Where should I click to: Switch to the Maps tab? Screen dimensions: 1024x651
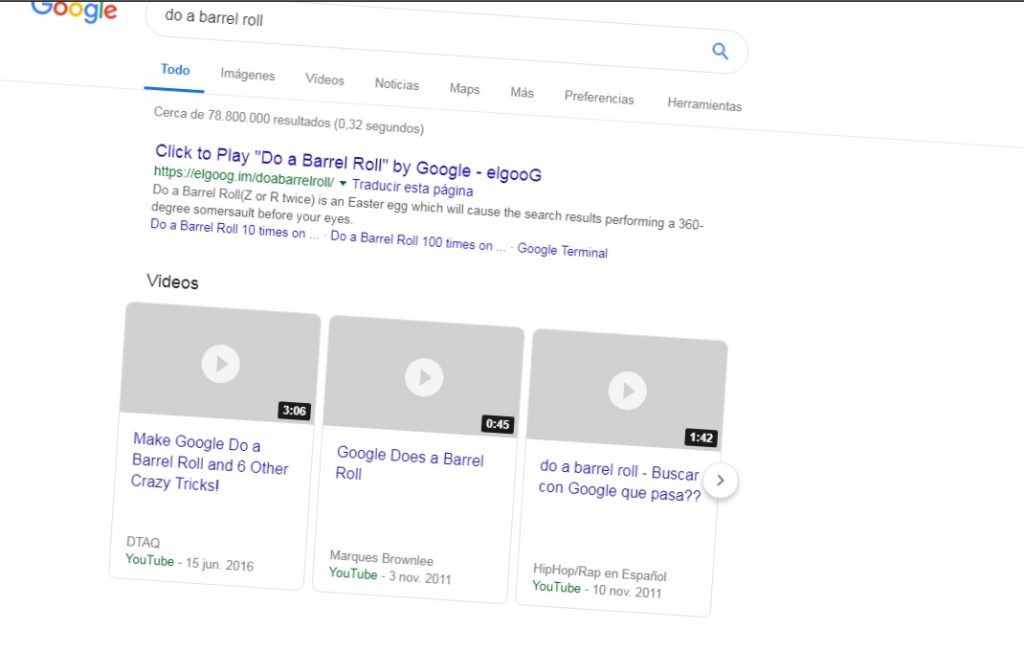coord(463,88)
